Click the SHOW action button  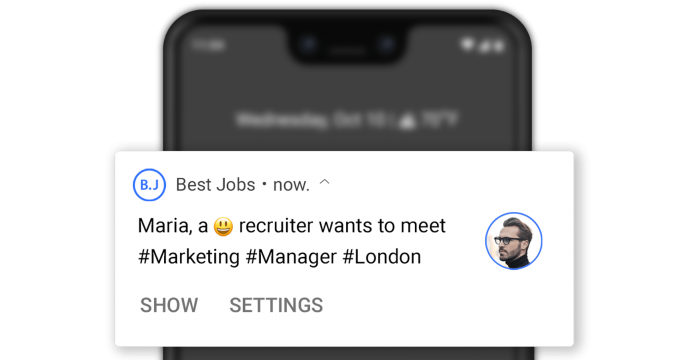pos(169,305)
